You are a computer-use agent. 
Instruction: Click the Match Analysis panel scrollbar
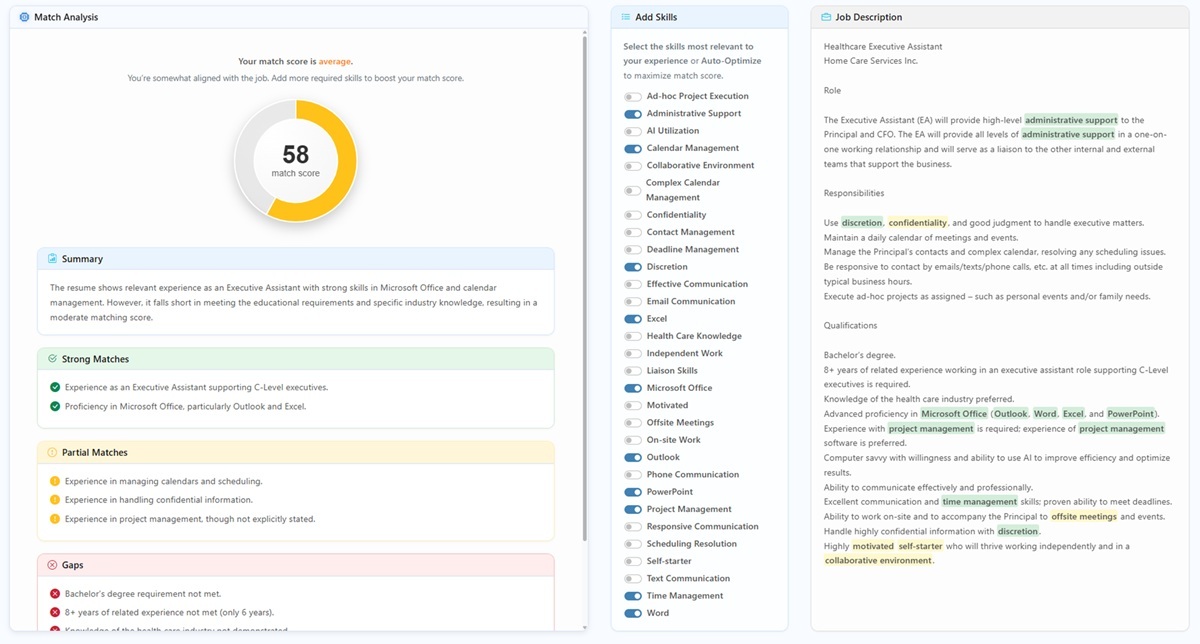[583, 300]
